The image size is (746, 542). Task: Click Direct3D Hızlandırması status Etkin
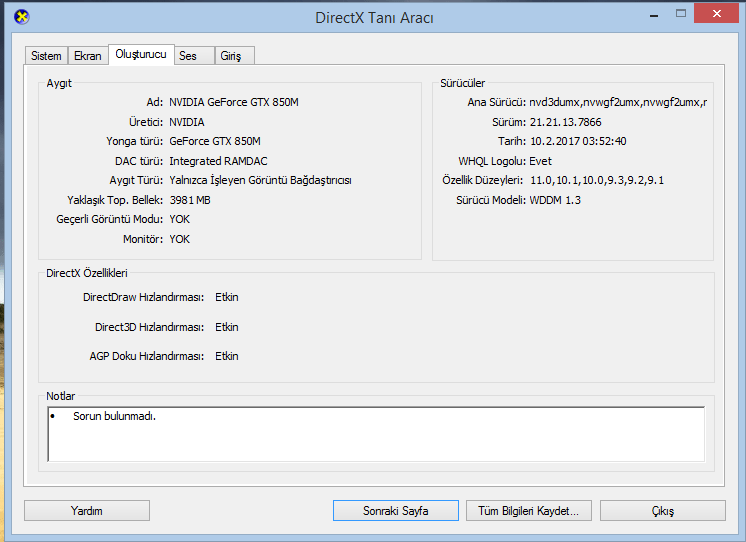pos(226,327)
